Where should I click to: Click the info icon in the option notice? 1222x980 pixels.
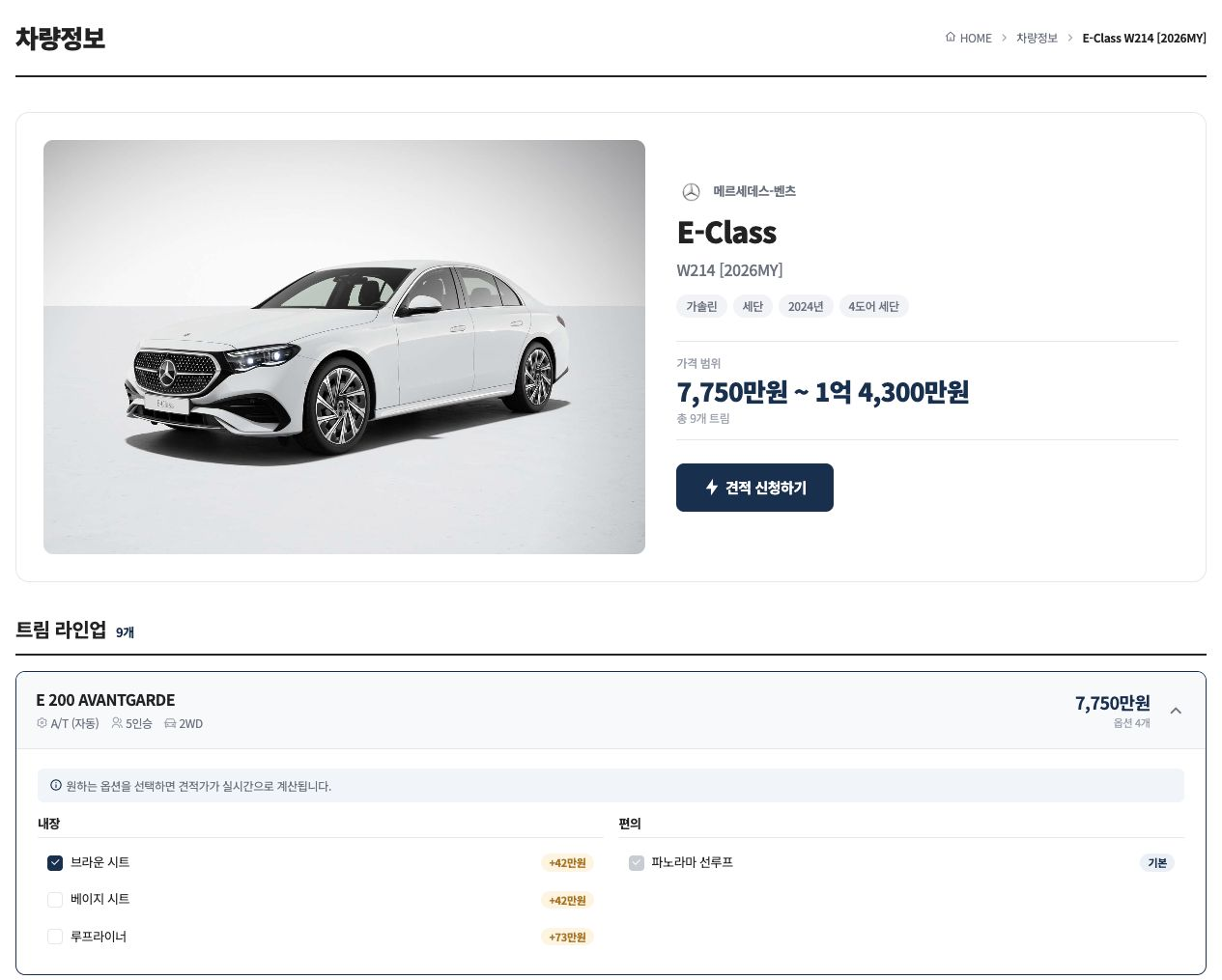[x=56, y=786]
